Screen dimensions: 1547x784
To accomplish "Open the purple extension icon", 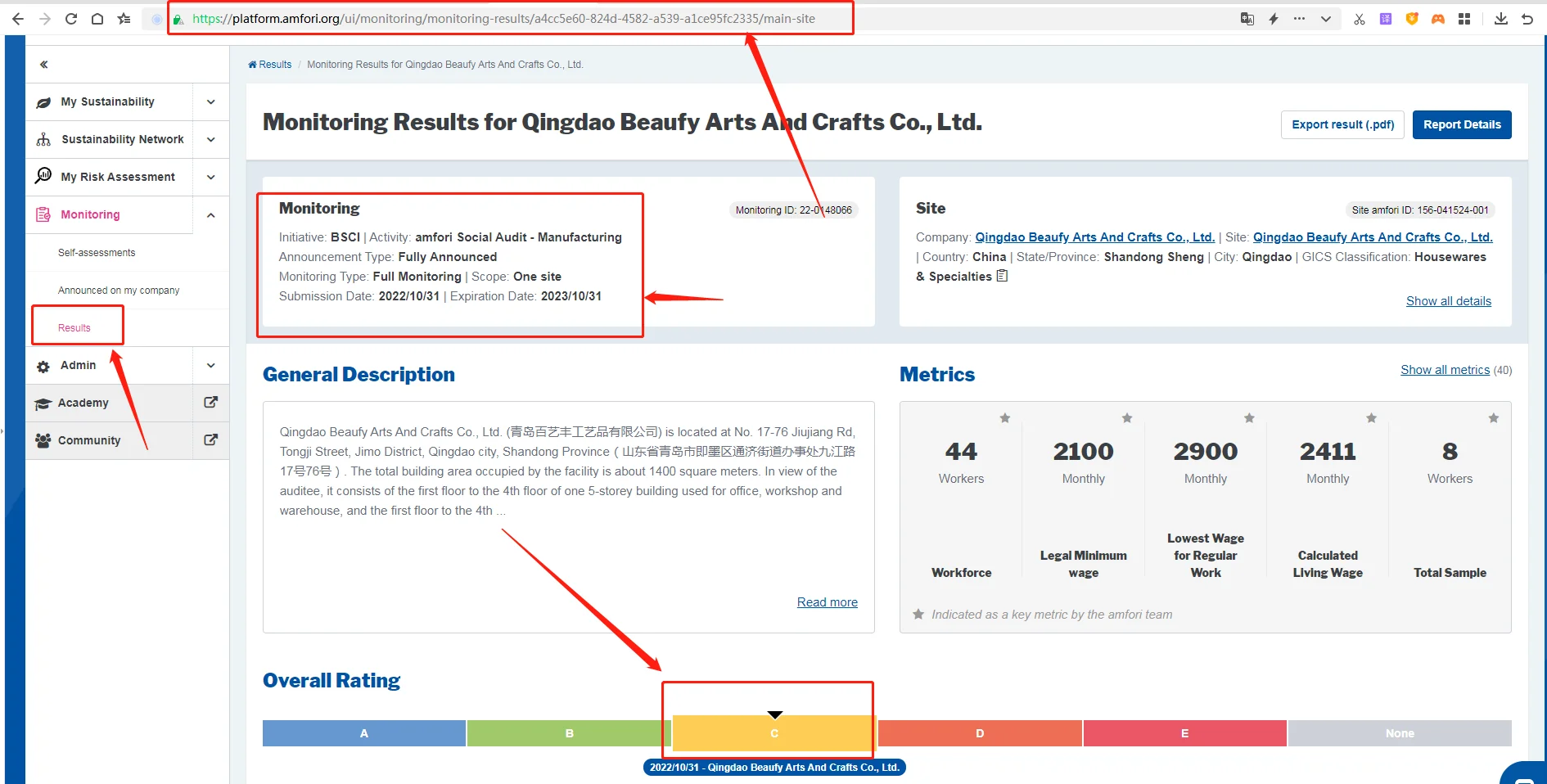I will coord(1386,19).
